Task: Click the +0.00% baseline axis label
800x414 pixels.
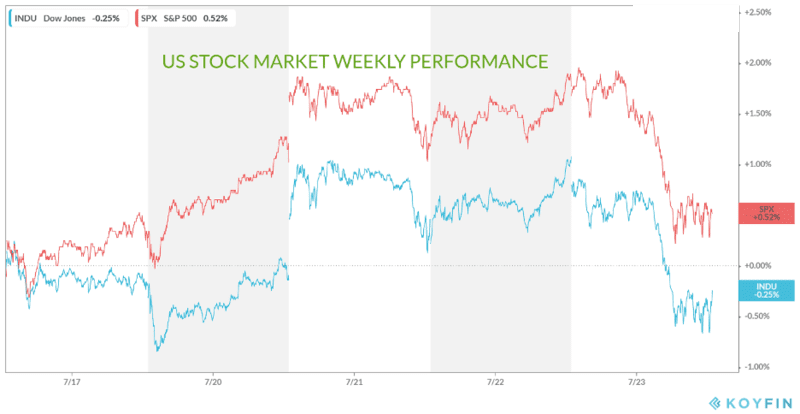Action: (x=760, y=265)
